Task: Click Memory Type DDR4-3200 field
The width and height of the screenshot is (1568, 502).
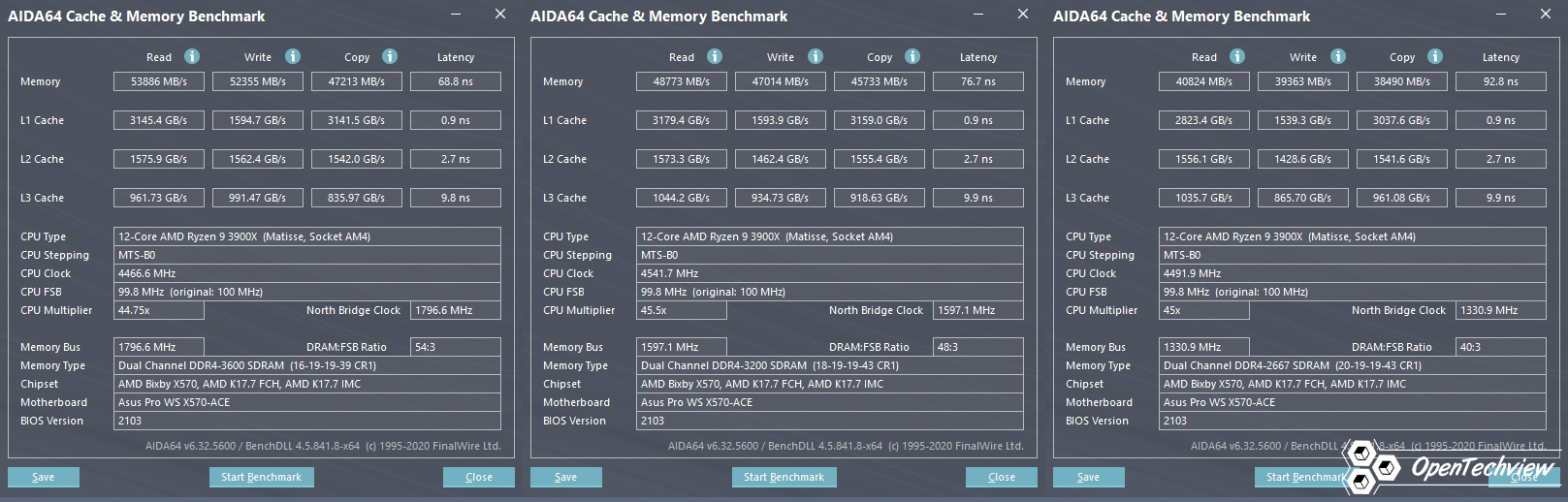Action: point(830,365)
